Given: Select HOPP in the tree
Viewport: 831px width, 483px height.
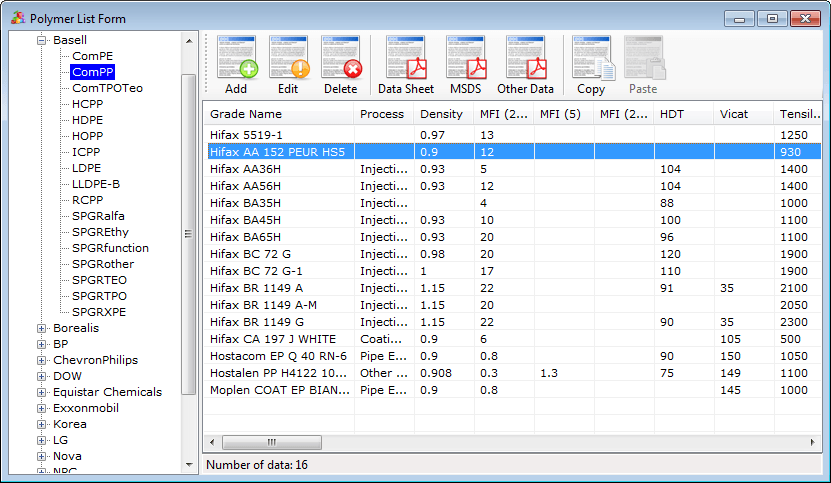Looking at the screenshot, I should click(x=87, y=136).
